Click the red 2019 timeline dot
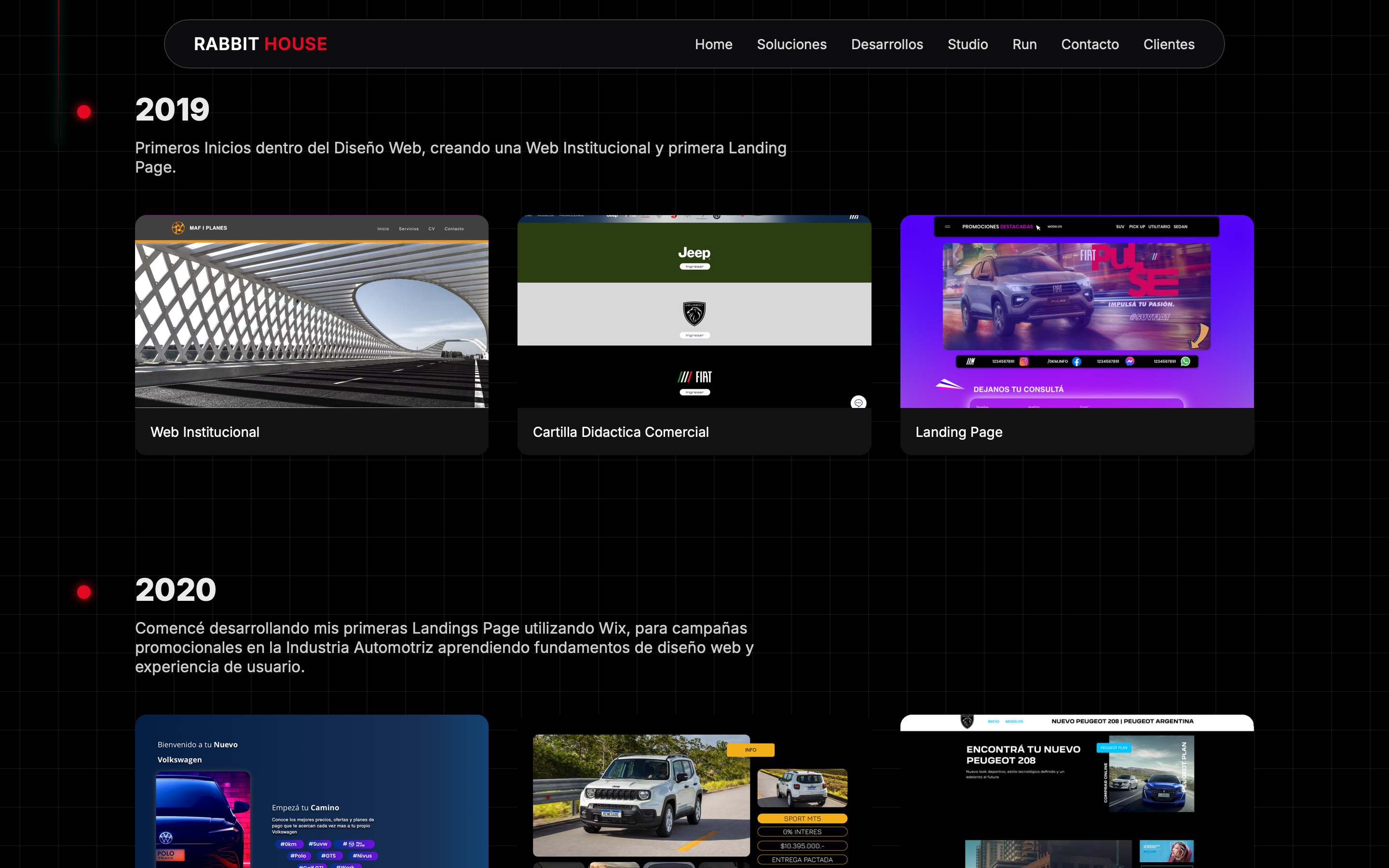The image size is (1389, 868). point(84,112)
